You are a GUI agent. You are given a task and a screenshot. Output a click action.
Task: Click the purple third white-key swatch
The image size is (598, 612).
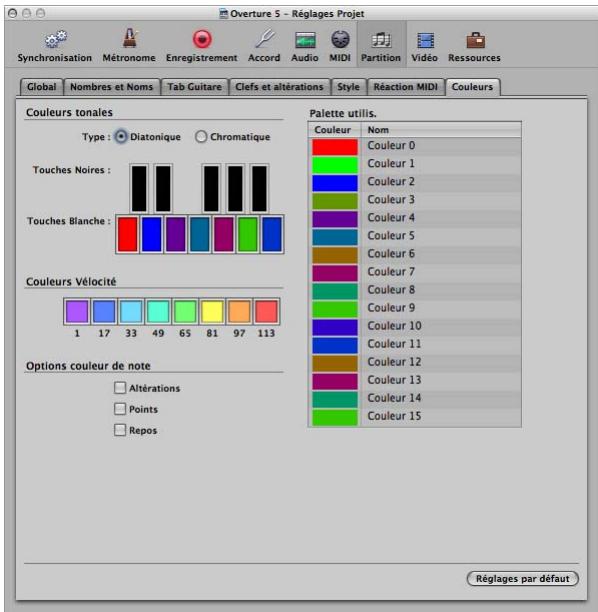click(x=176, y=234)
